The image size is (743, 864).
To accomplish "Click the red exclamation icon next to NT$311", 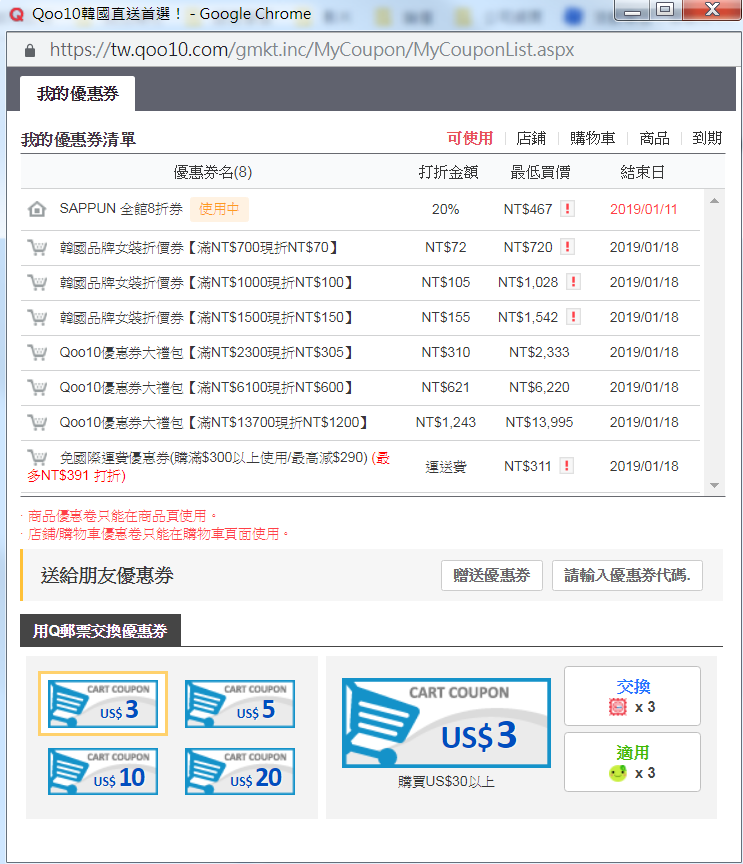I will tap(566, 466).
